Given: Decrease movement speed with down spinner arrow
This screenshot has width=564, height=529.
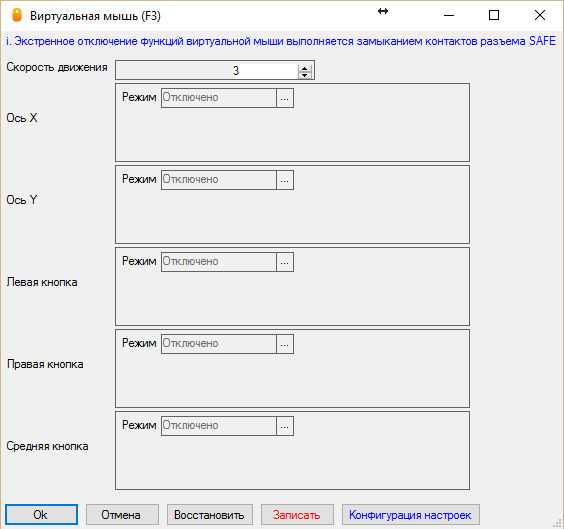Looking at the screenshot, I should 304,75.
